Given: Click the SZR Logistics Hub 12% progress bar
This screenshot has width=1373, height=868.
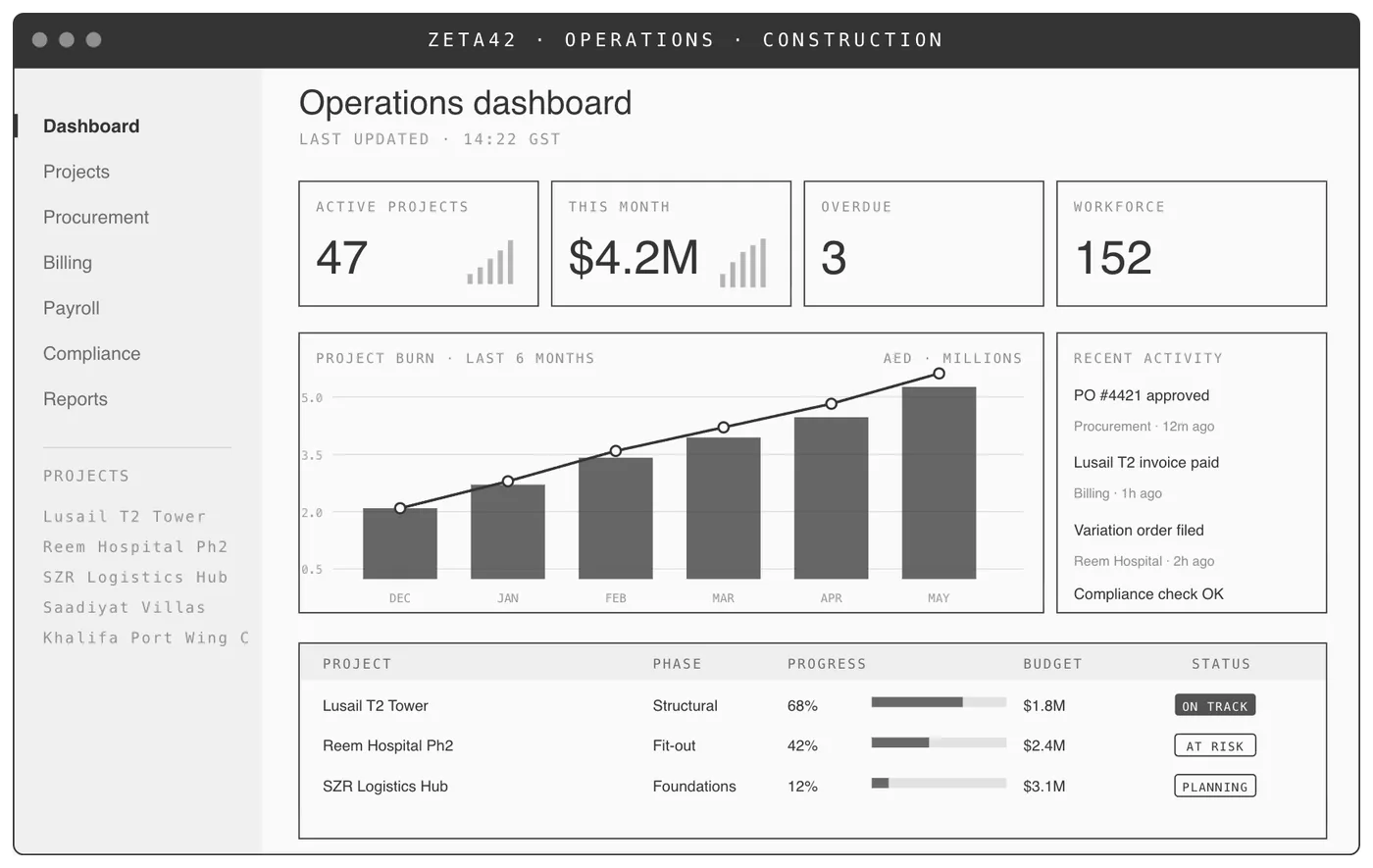Looking at the screenshot, I should tap(939, 783).
